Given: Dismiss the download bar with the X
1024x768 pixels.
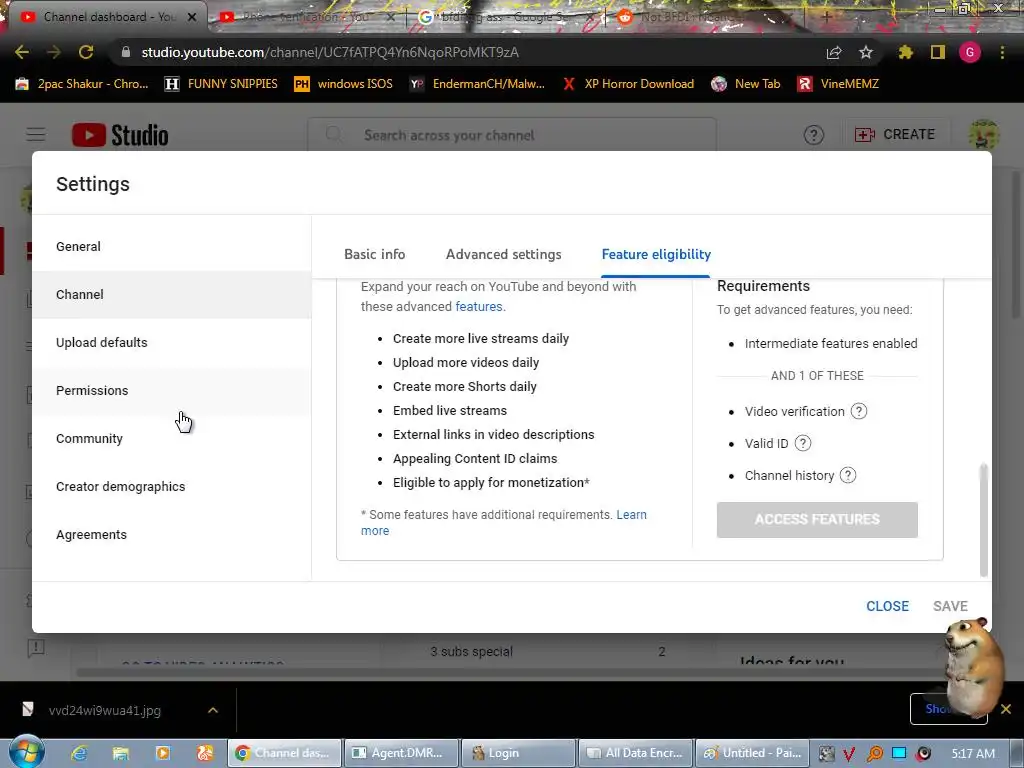Looking at the screenshot, I should click(1006, 709).
